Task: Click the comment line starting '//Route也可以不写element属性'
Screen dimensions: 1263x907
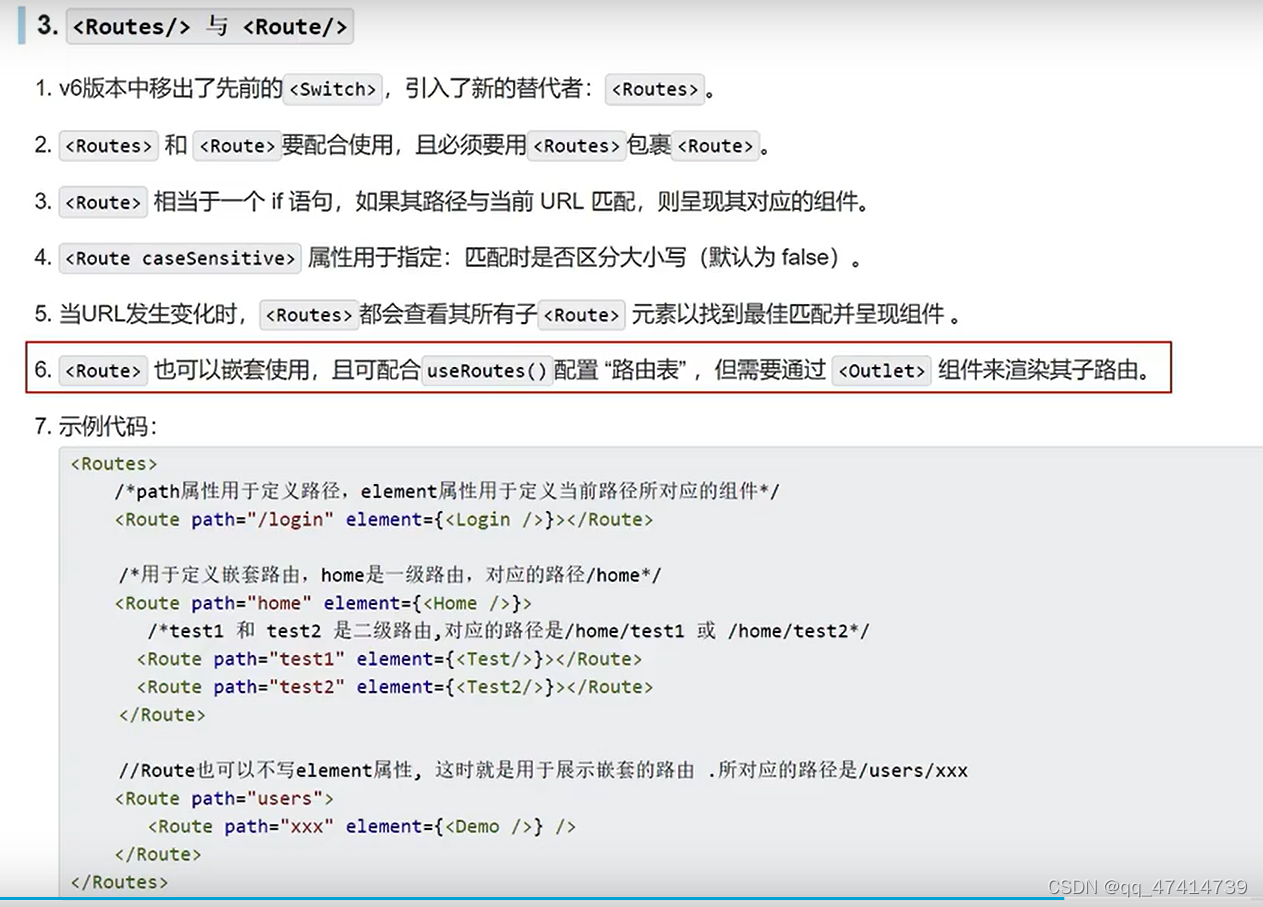Action: [543, 770]
